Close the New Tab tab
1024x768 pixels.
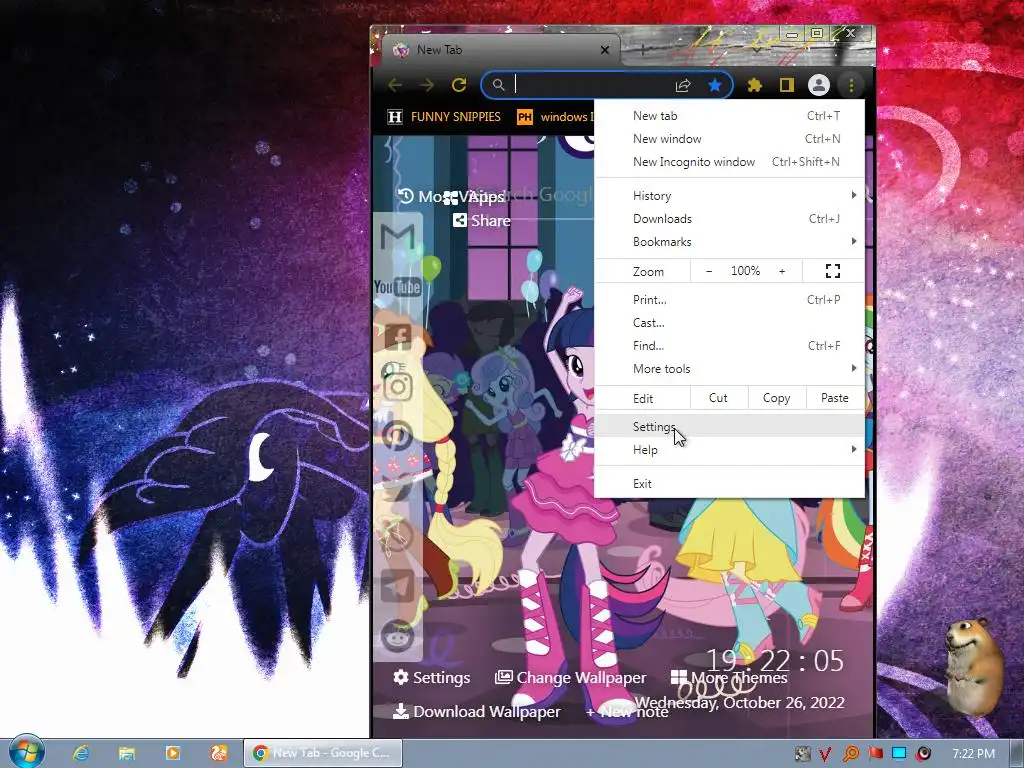pos(605,50)
